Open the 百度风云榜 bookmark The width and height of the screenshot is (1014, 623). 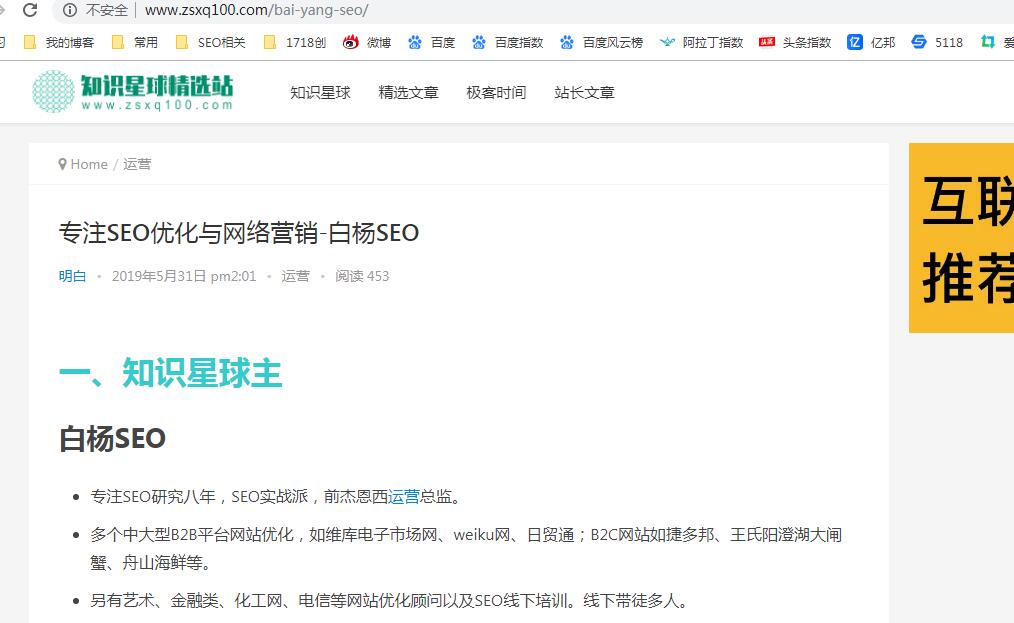[601, 42]
